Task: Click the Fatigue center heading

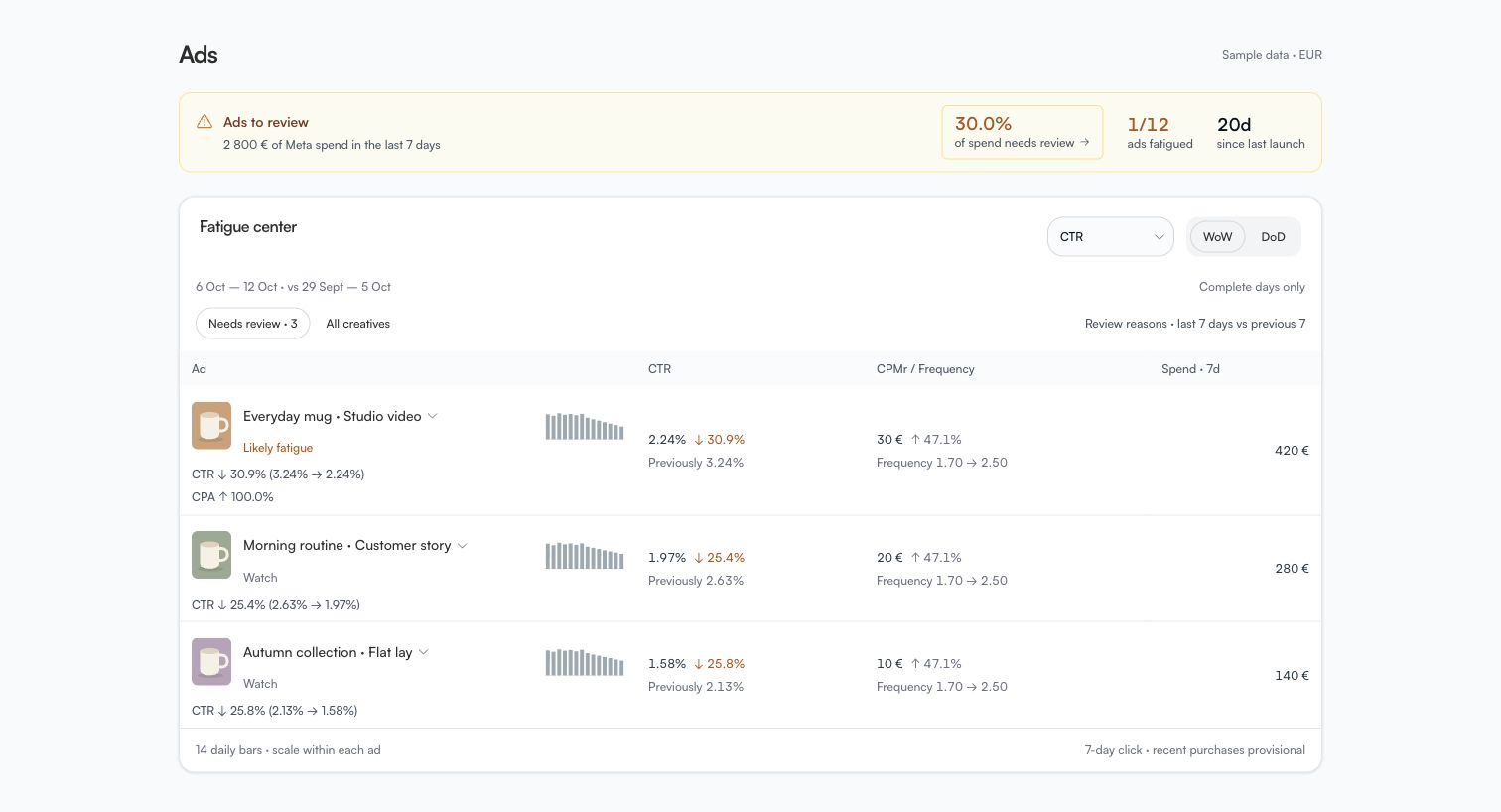Action: (248, 226)
